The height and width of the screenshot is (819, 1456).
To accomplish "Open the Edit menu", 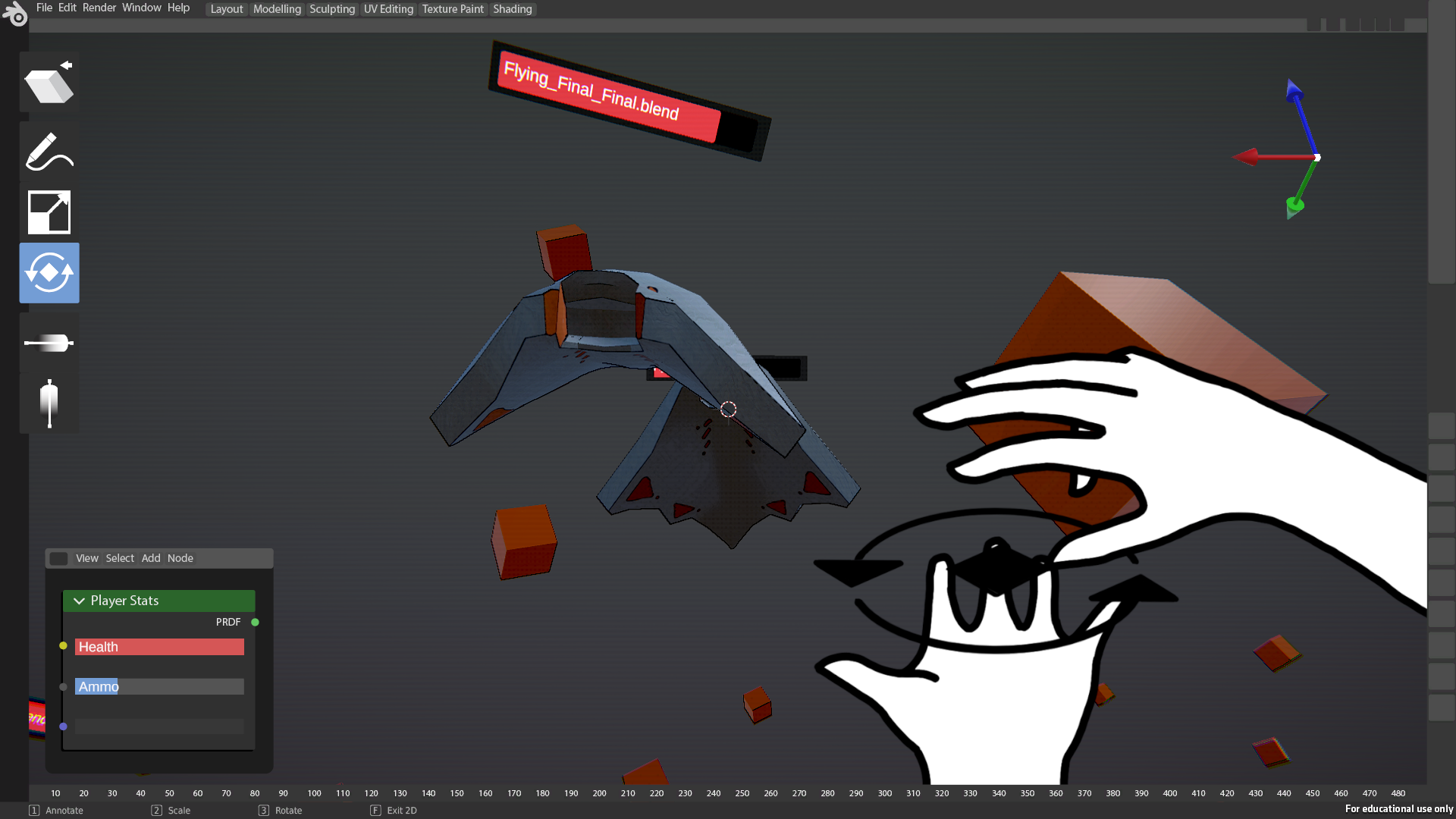I will tap(67, 8).
